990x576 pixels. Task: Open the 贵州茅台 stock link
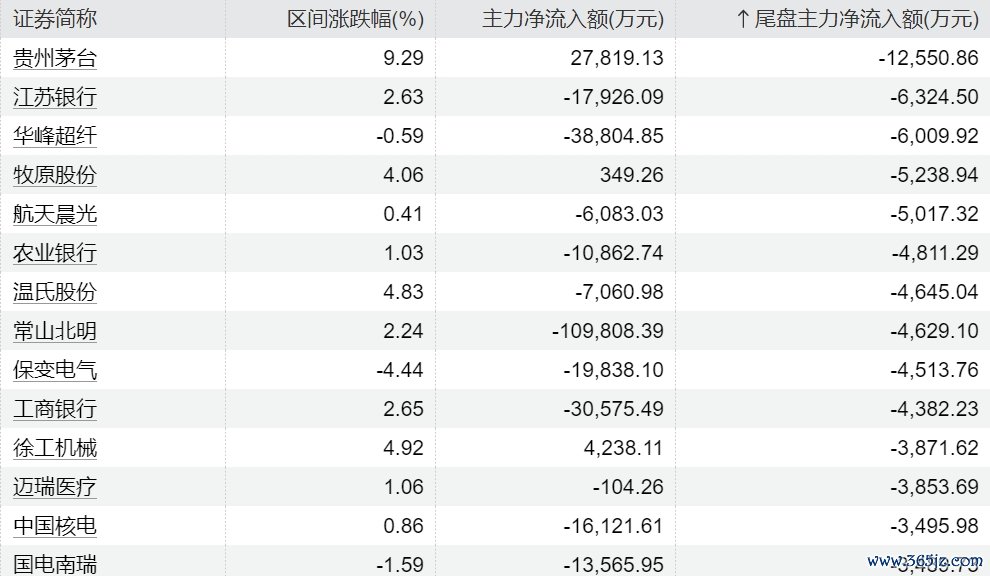[x=55, y=58]
